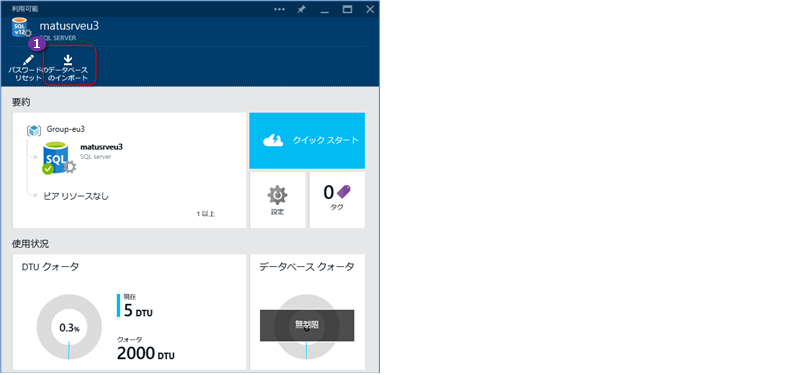This screenshot has height=375, width=800.
Task: Open the 設定 gear tile
Action: click(278, 199)
